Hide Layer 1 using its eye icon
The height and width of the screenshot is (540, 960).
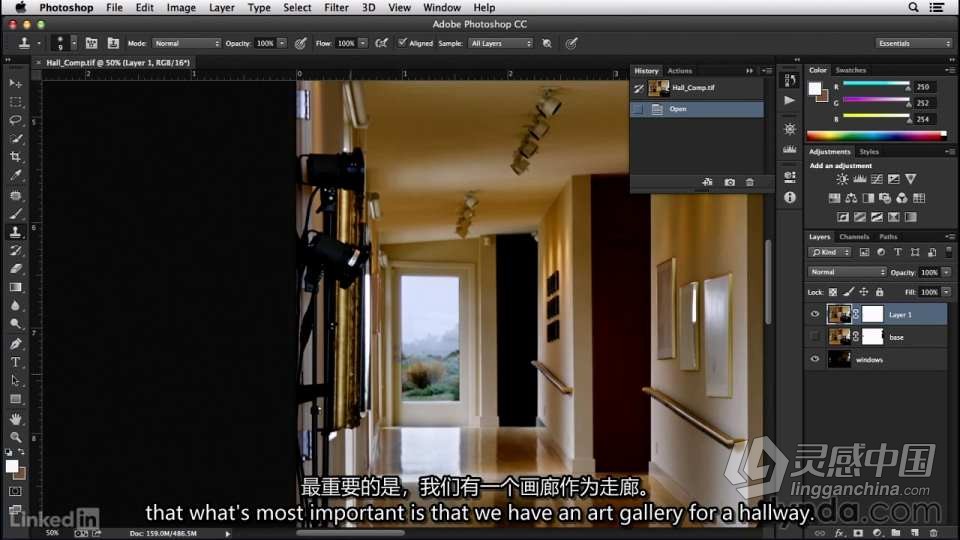tap(815, 314)
